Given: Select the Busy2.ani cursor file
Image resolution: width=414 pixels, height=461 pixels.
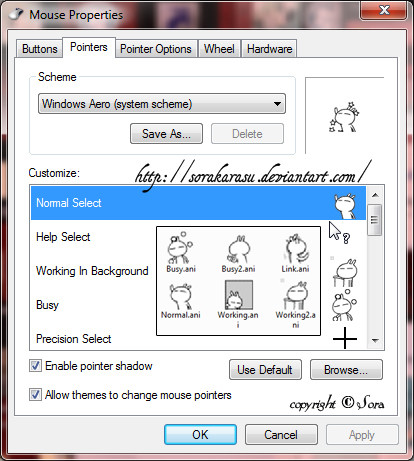Looking at the screenshot, I should (x=238, y=249).
